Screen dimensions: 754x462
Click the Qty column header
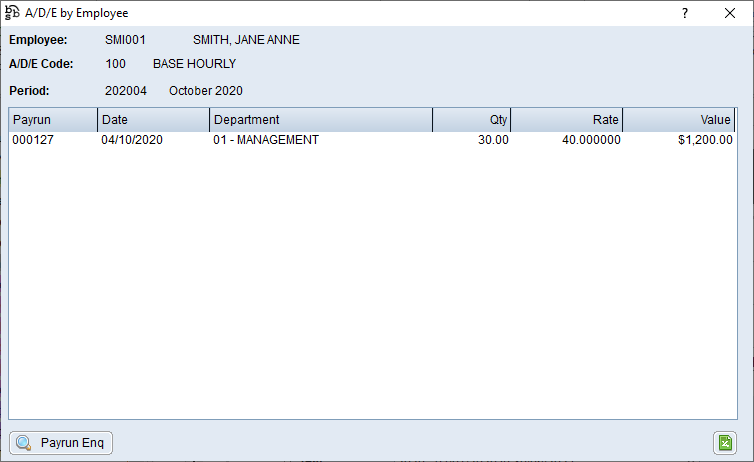[472, 120]
